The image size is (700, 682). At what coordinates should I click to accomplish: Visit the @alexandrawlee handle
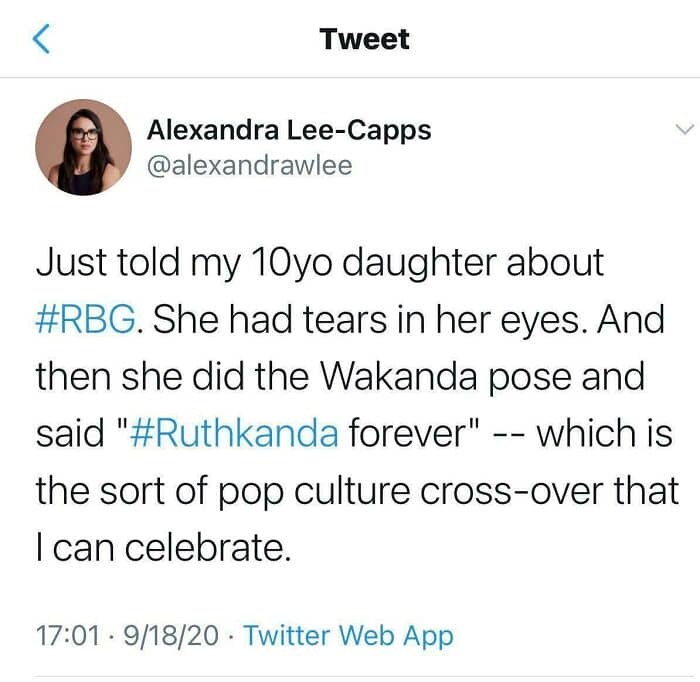click(249, 165)
